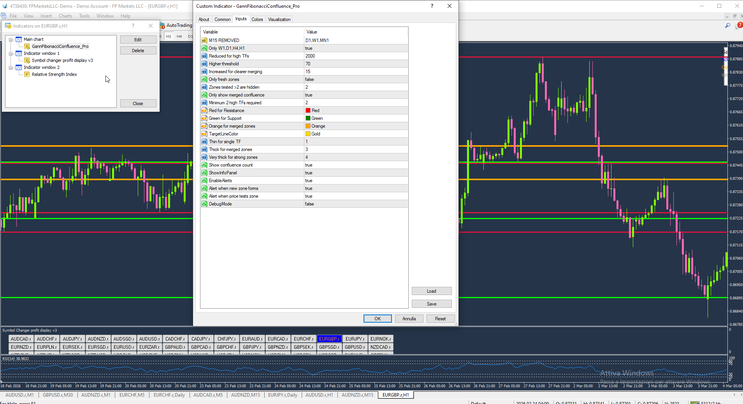Select the GBPCHF.r symbol button
Viewport: 743px width, 404px height.
click(226, 347)
